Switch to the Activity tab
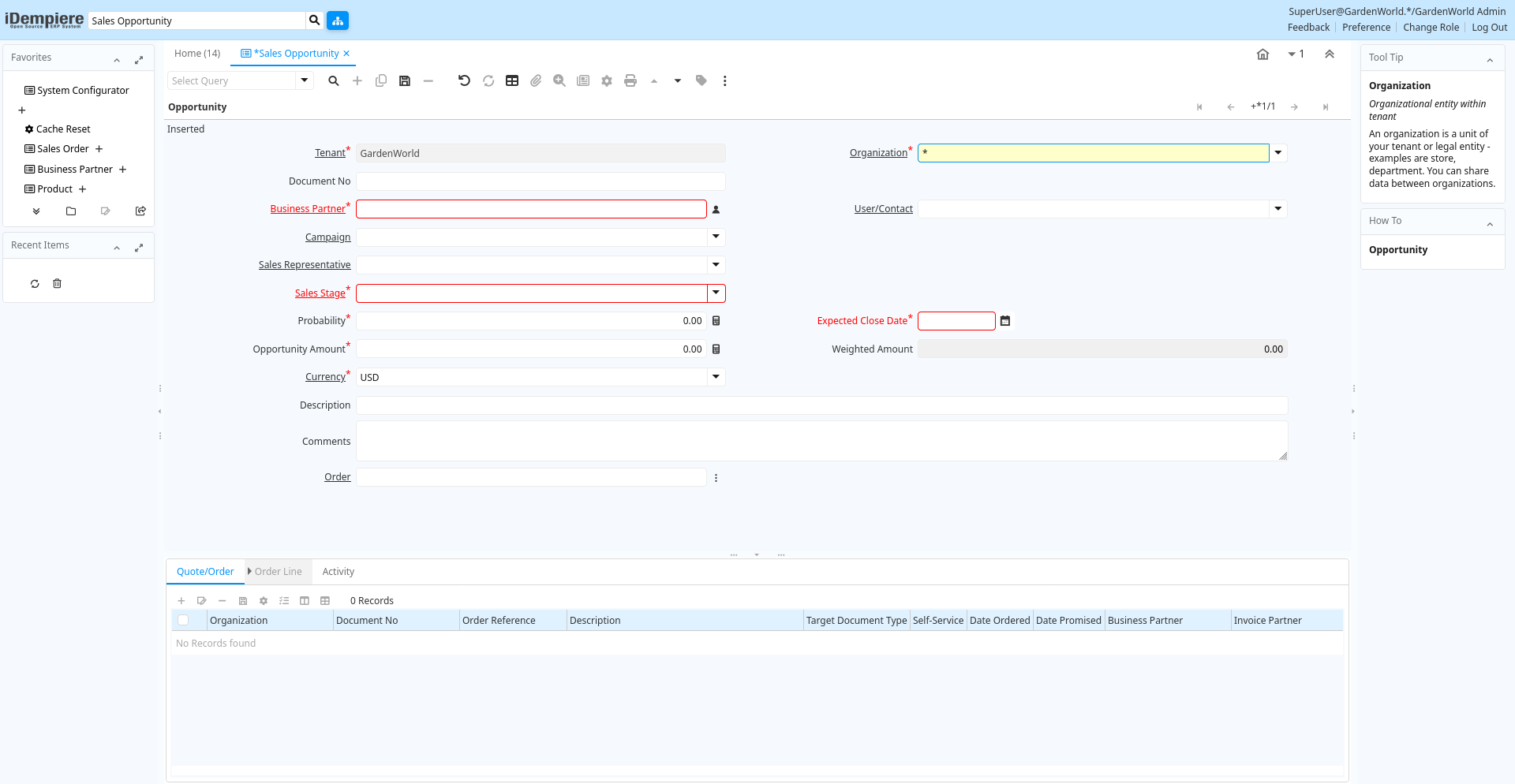Image resolution: width=1515 pixels, height=784 pixels. pyautogui.click(x=338, y=572)
